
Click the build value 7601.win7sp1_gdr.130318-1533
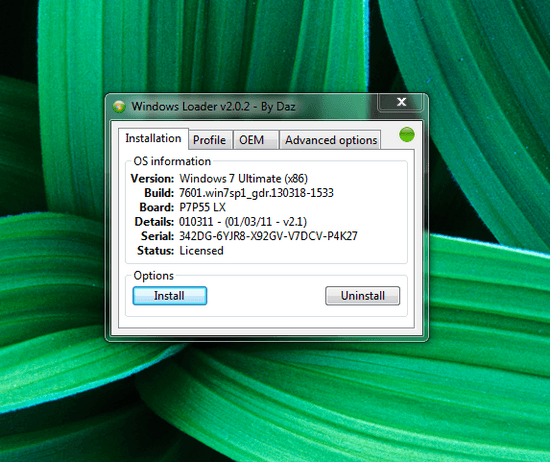click(256, 193)
